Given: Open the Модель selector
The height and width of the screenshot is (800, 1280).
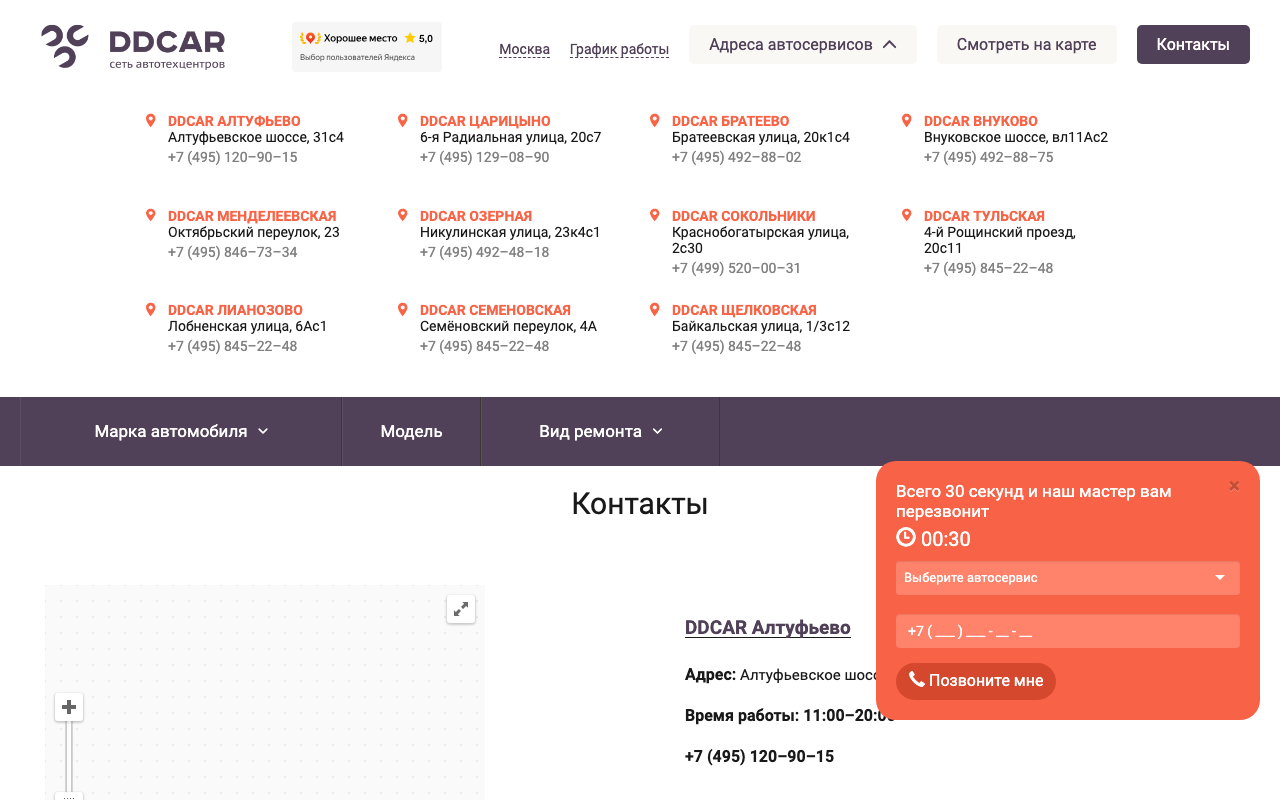Looking at the screenshot, I should (x=411, y=431).
